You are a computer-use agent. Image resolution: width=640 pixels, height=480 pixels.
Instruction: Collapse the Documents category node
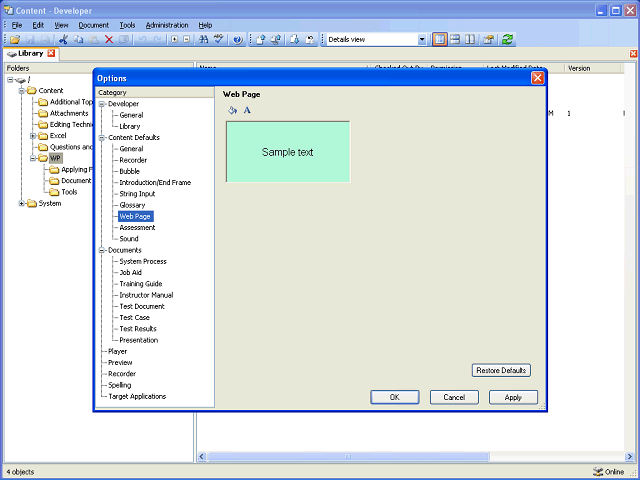coord(102,250)
